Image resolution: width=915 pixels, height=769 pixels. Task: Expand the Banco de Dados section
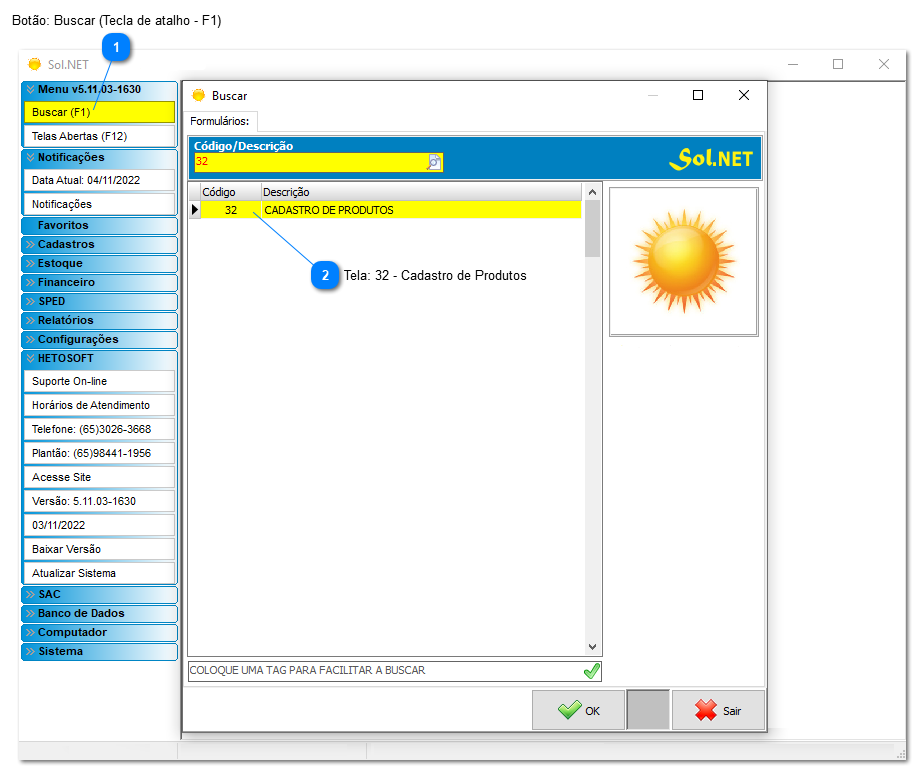99,613
